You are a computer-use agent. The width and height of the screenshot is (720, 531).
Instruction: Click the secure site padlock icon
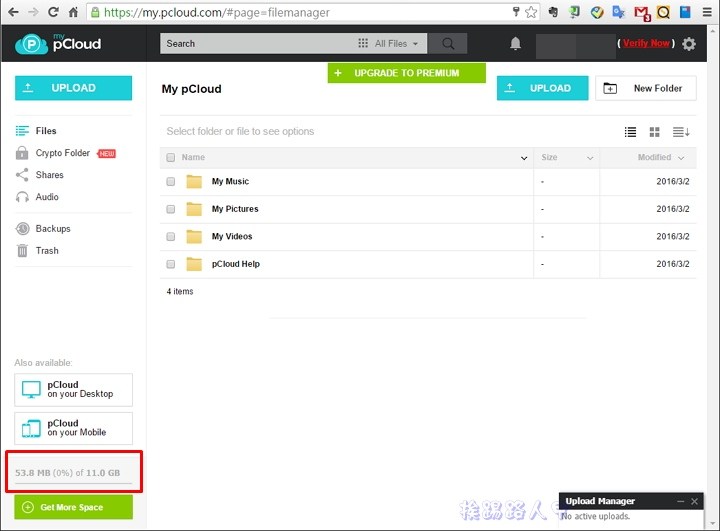(95, 12)
